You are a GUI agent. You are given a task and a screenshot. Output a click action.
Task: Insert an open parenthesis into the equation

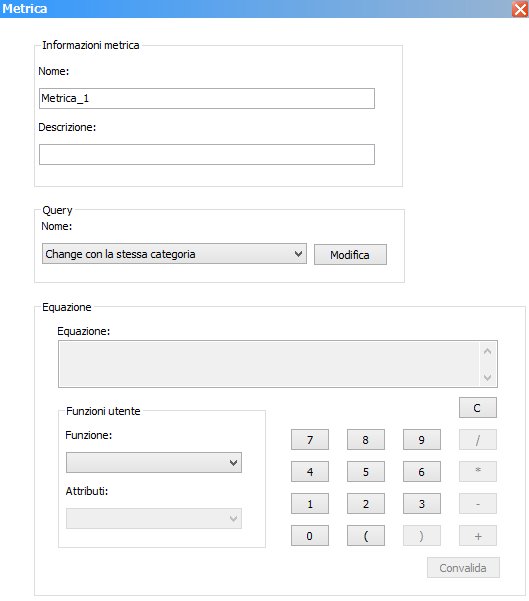pyautogui.click(x=366, y=535)
